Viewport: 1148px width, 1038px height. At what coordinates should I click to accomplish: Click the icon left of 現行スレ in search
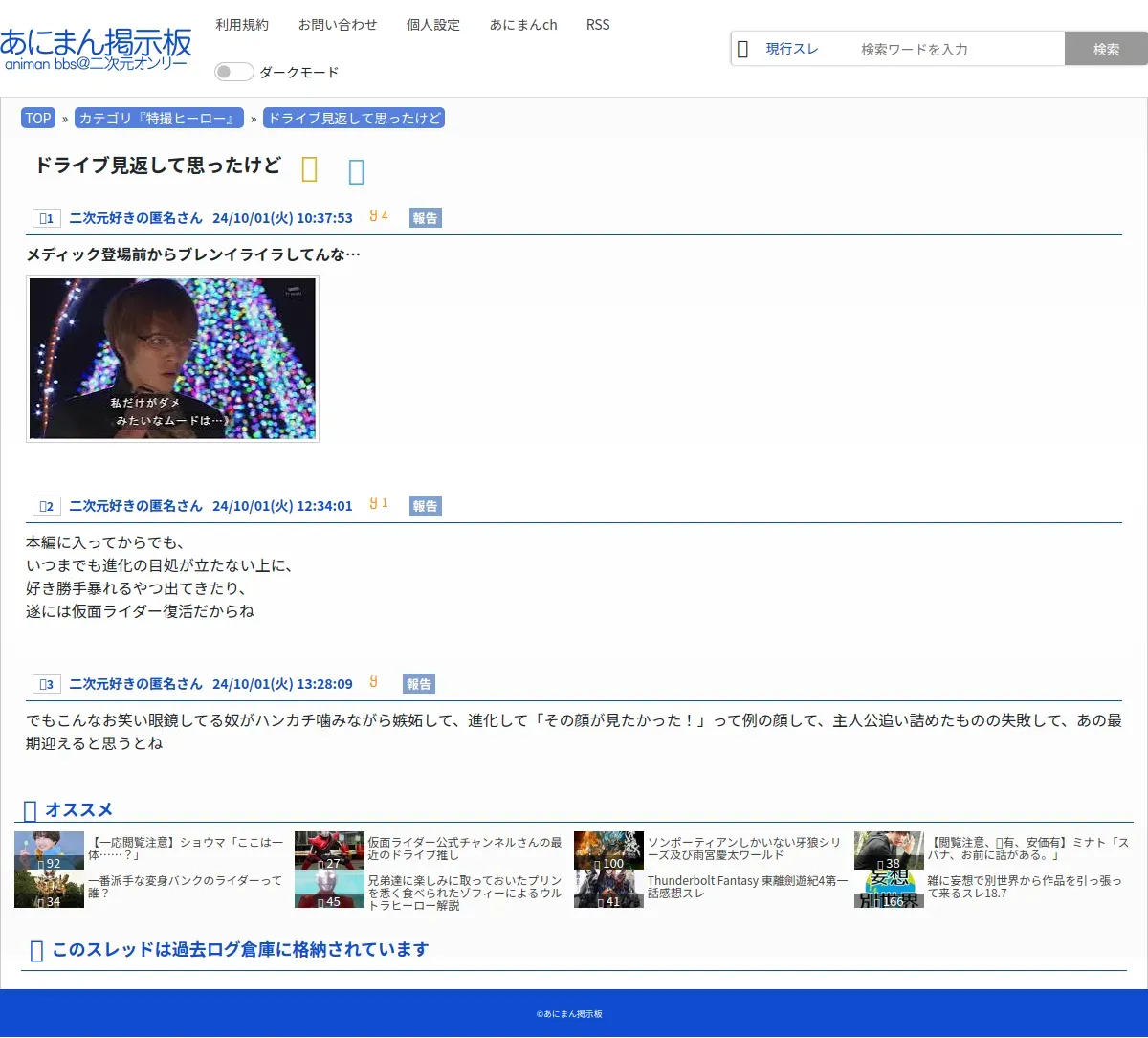(742, 49)
